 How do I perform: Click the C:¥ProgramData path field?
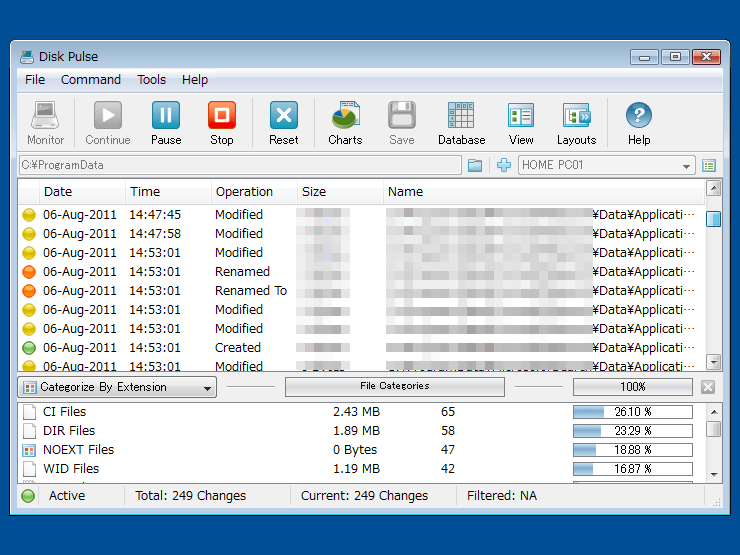point(240,166)
